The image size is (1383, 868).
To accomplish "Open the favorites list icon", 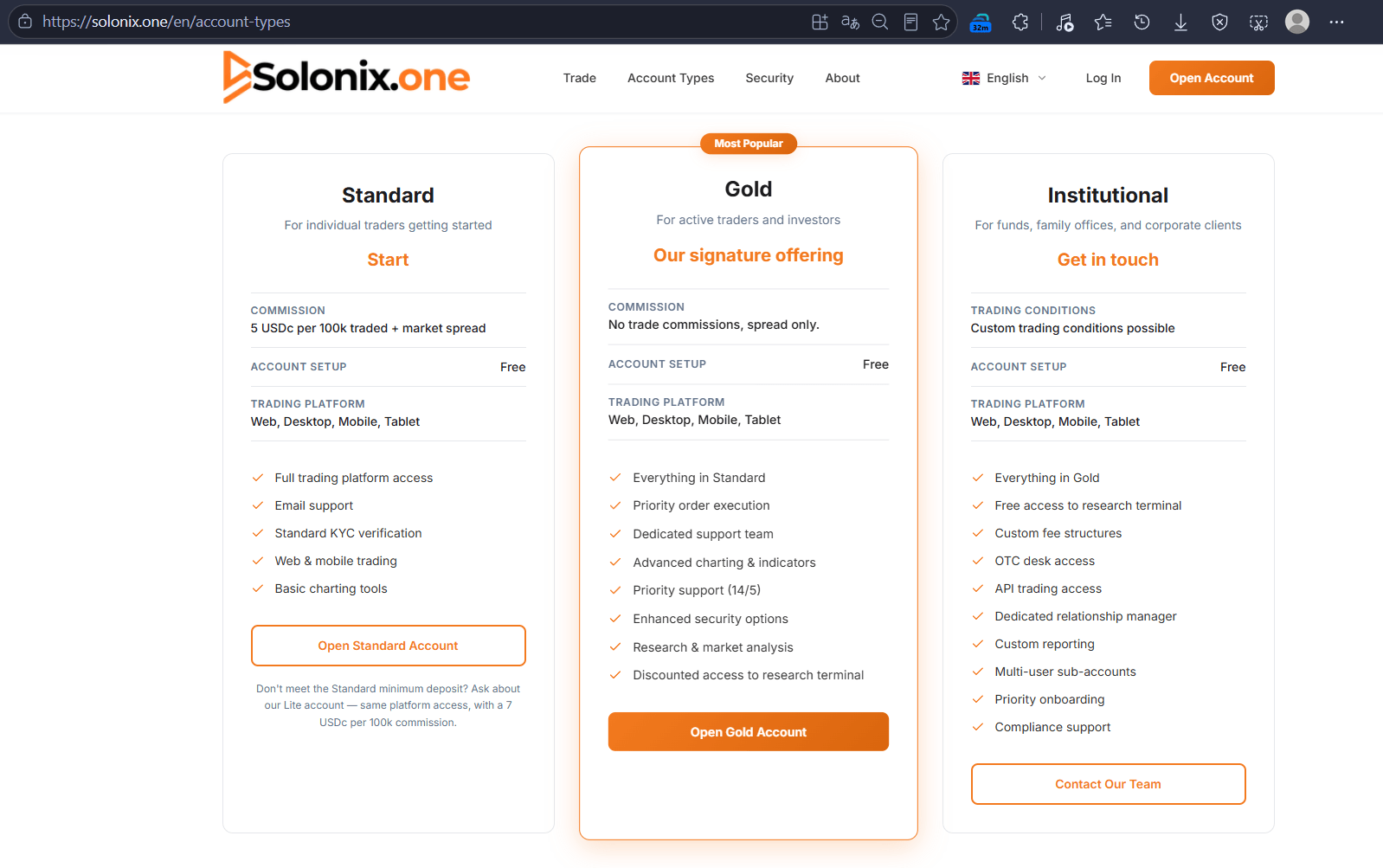I will pos(1103,23).
